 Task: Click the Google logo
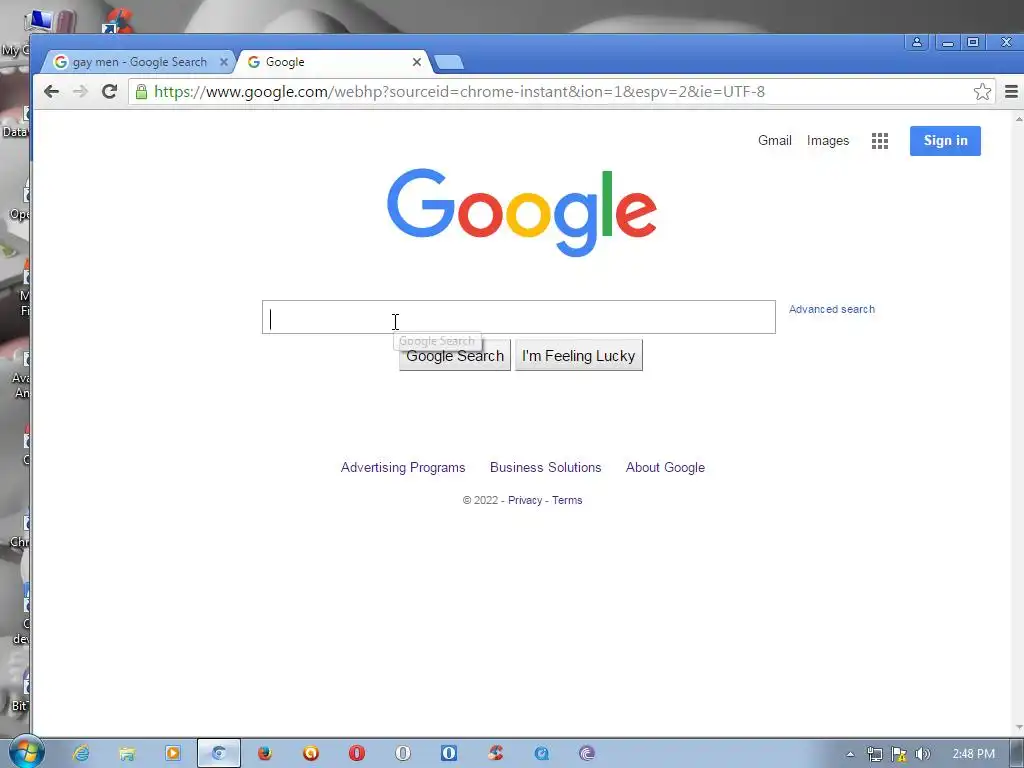point(521,212)
